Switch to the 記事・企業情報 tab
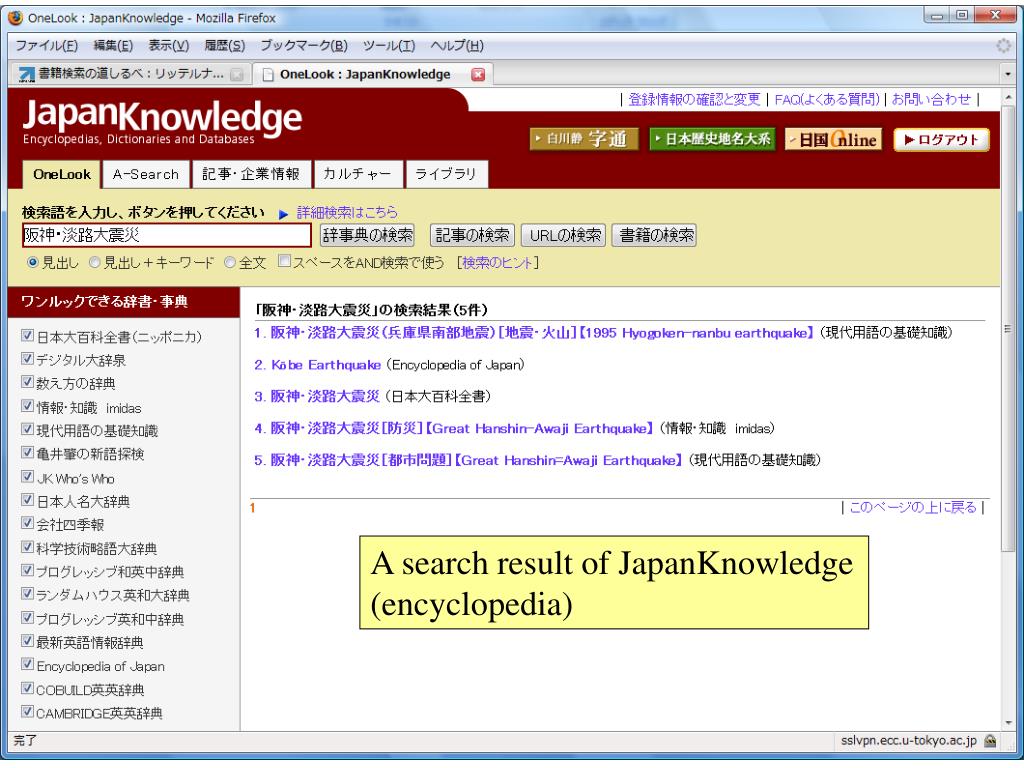 coord(251,174)
